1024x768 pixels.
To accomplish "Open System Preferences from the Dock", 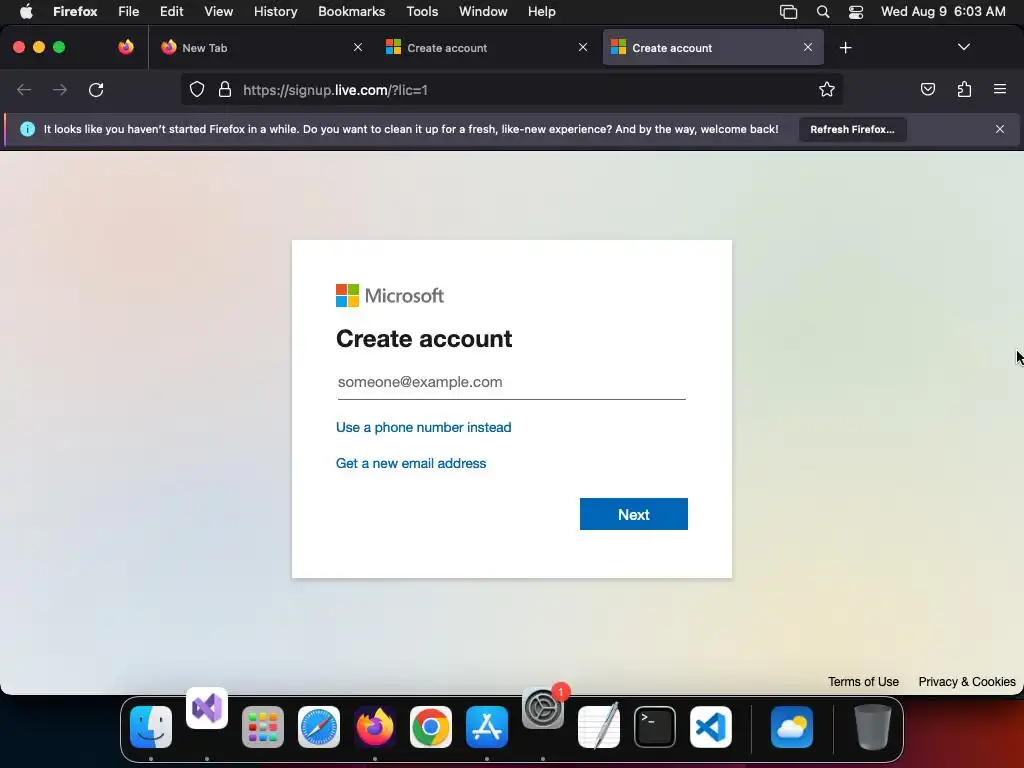I will pyautogui.click(x=543, y=708).
